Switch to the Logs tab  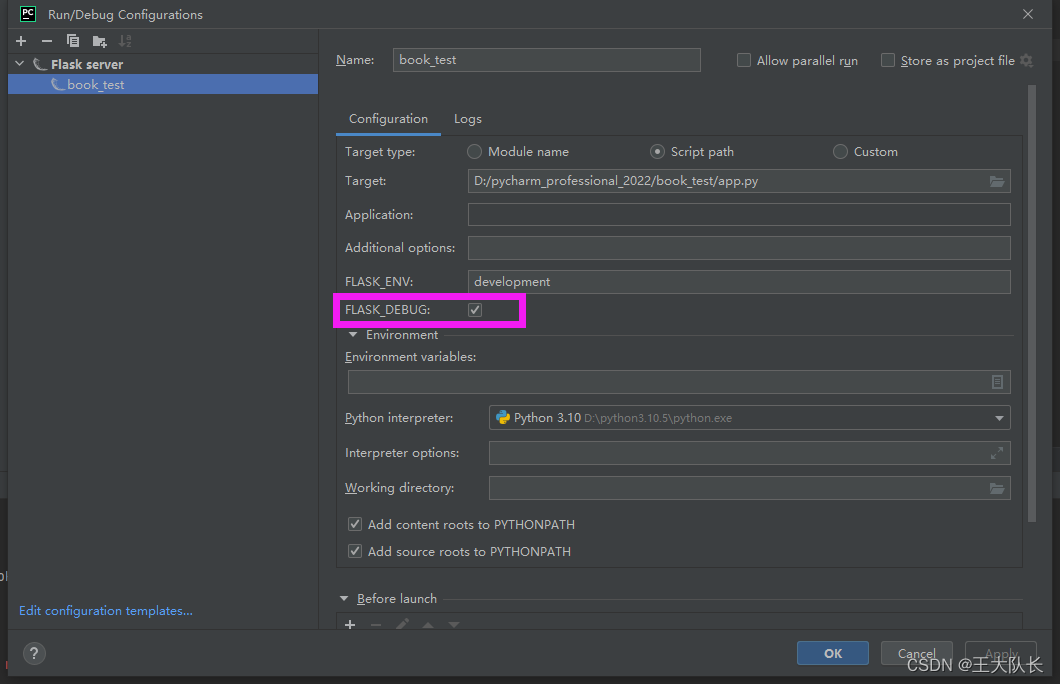coord(468,119)
